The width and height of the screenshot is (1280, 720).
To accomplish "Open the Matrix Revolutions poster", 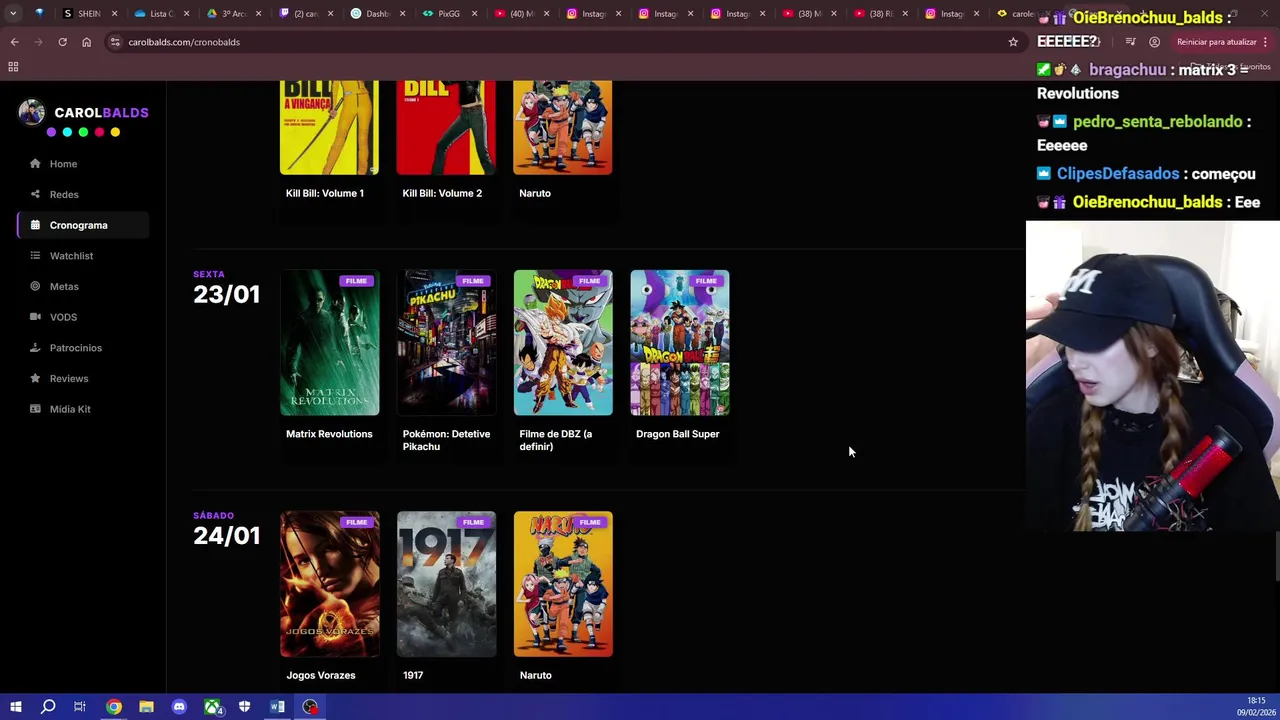I will pyautogui.click(x=329, y=342).
